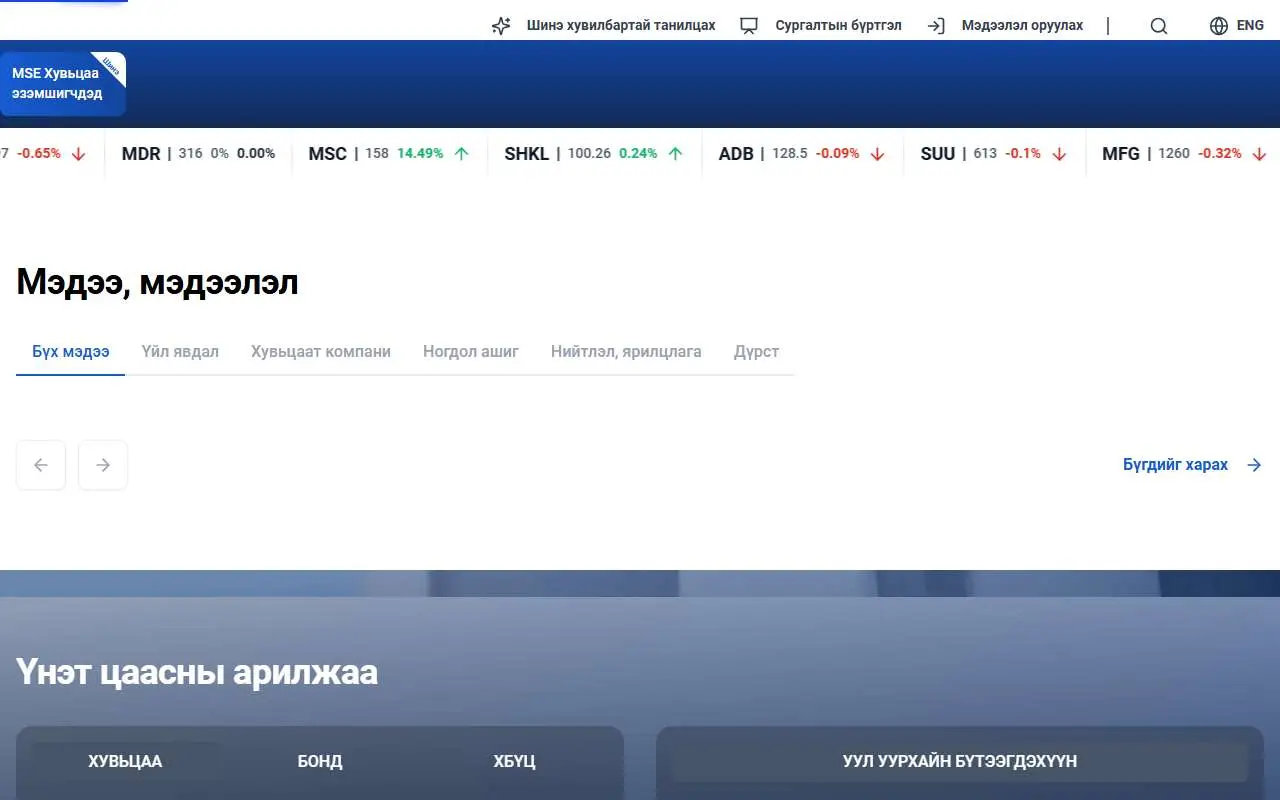Viewport: 1280px width, 800px height.
Task: Click the MSC ticker symbol
Action: click(328, 154)
